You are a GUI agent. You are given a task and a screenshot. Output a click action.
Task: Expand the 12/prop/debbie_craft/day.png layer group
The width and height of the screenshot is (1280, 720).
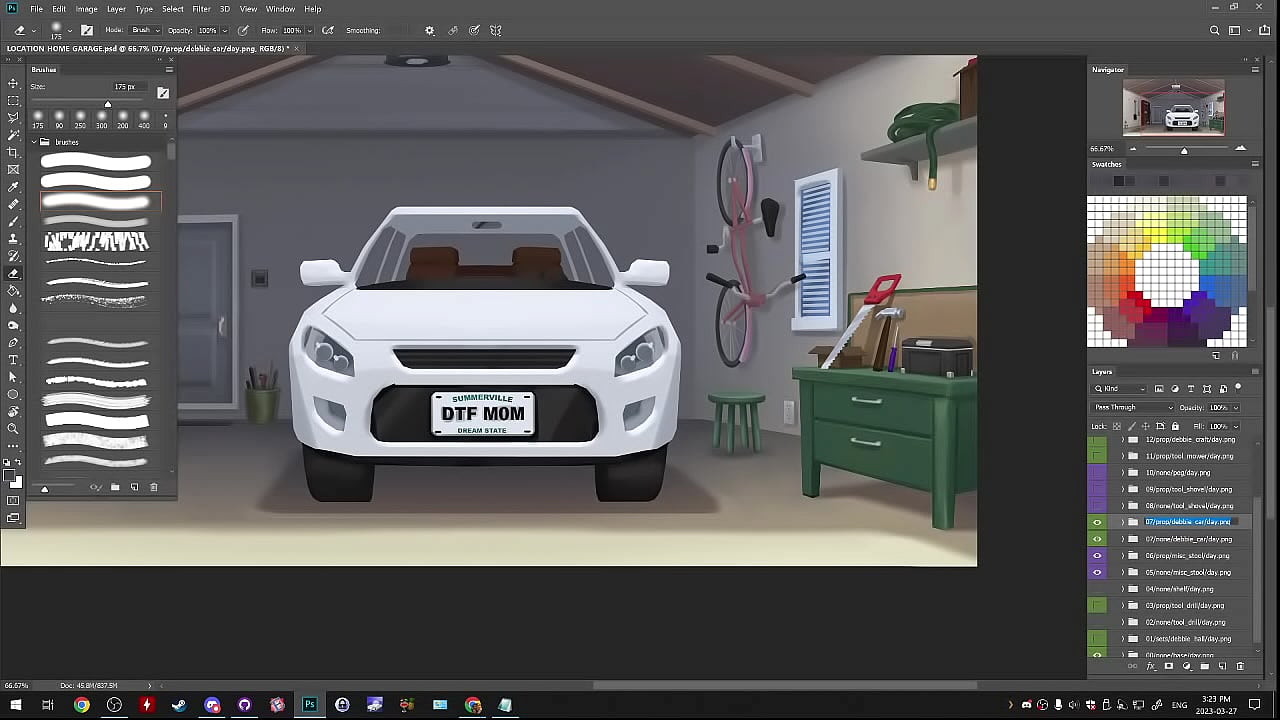click(1122, 440)
